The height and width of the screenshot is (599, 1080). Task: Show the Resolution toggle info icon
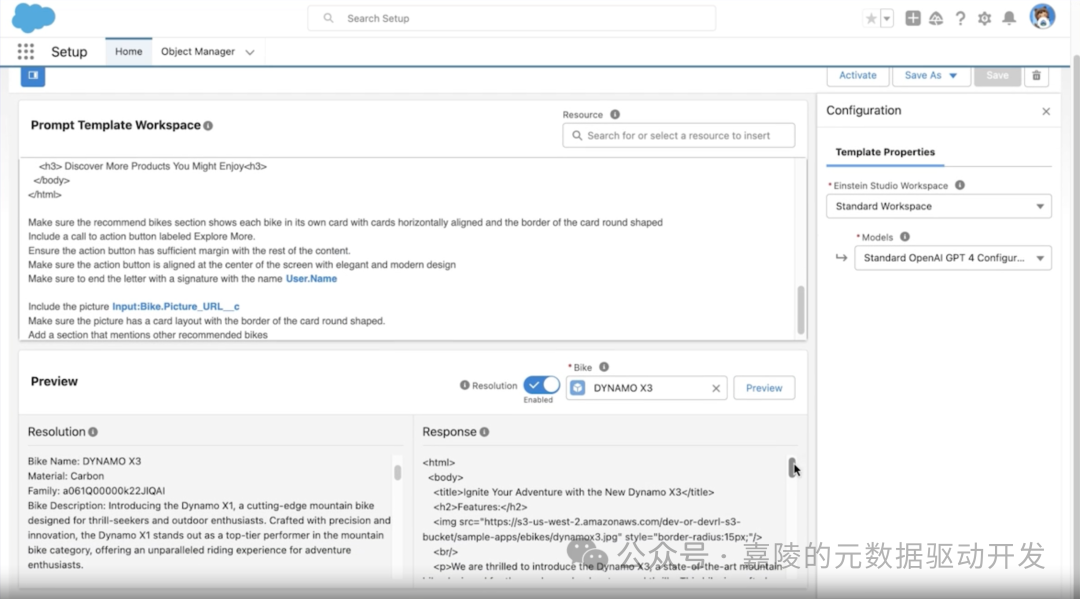pyautogui.click(x=464, y=386)
